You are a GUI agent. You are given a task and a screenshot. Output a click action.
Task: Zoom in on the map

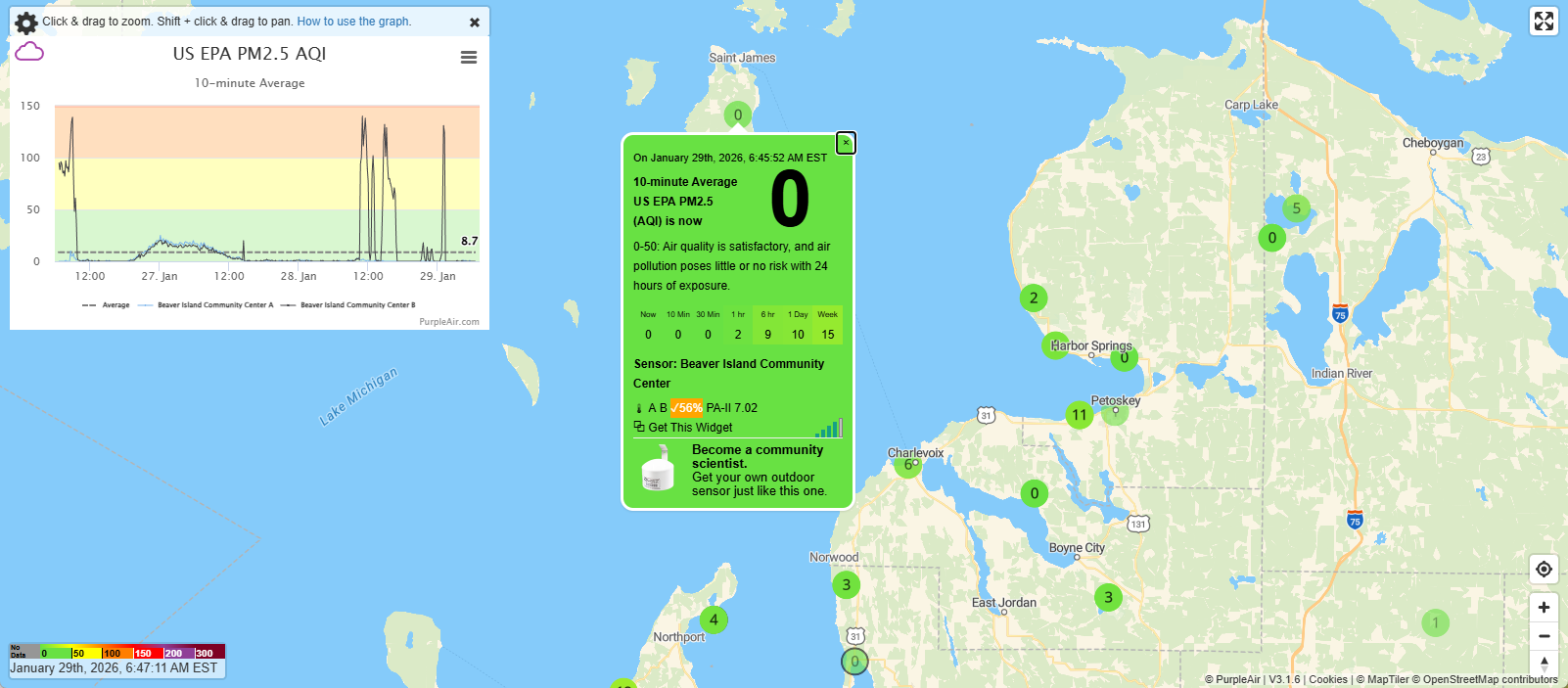point(1544,608)
